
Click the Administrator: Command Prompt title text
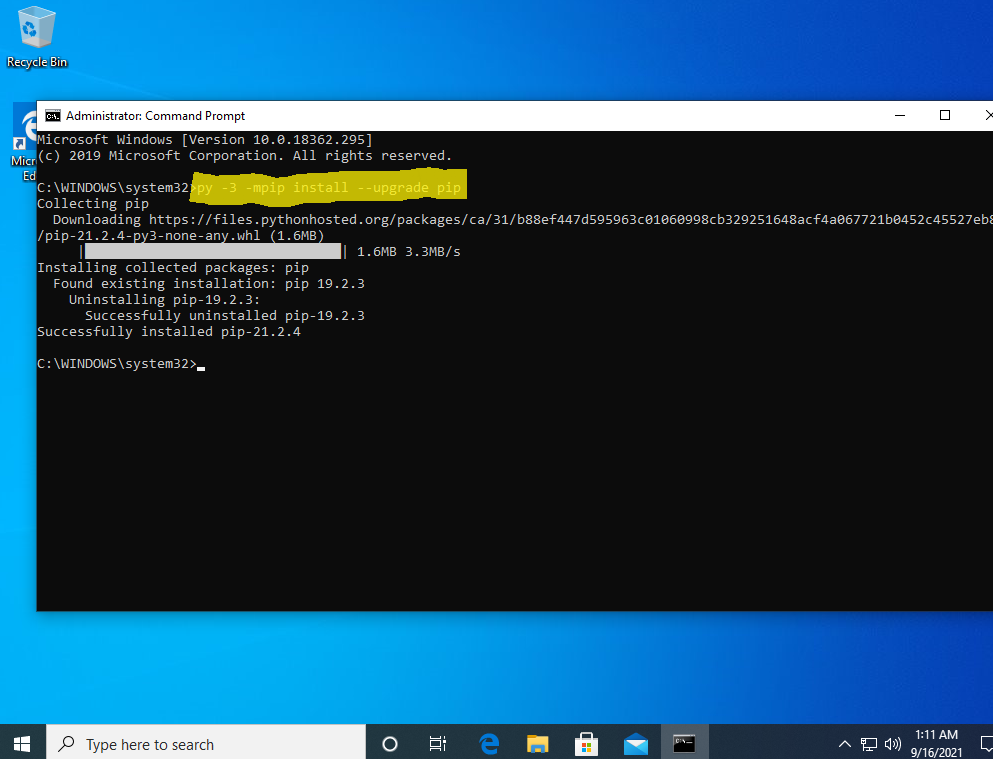coord(155,116)
